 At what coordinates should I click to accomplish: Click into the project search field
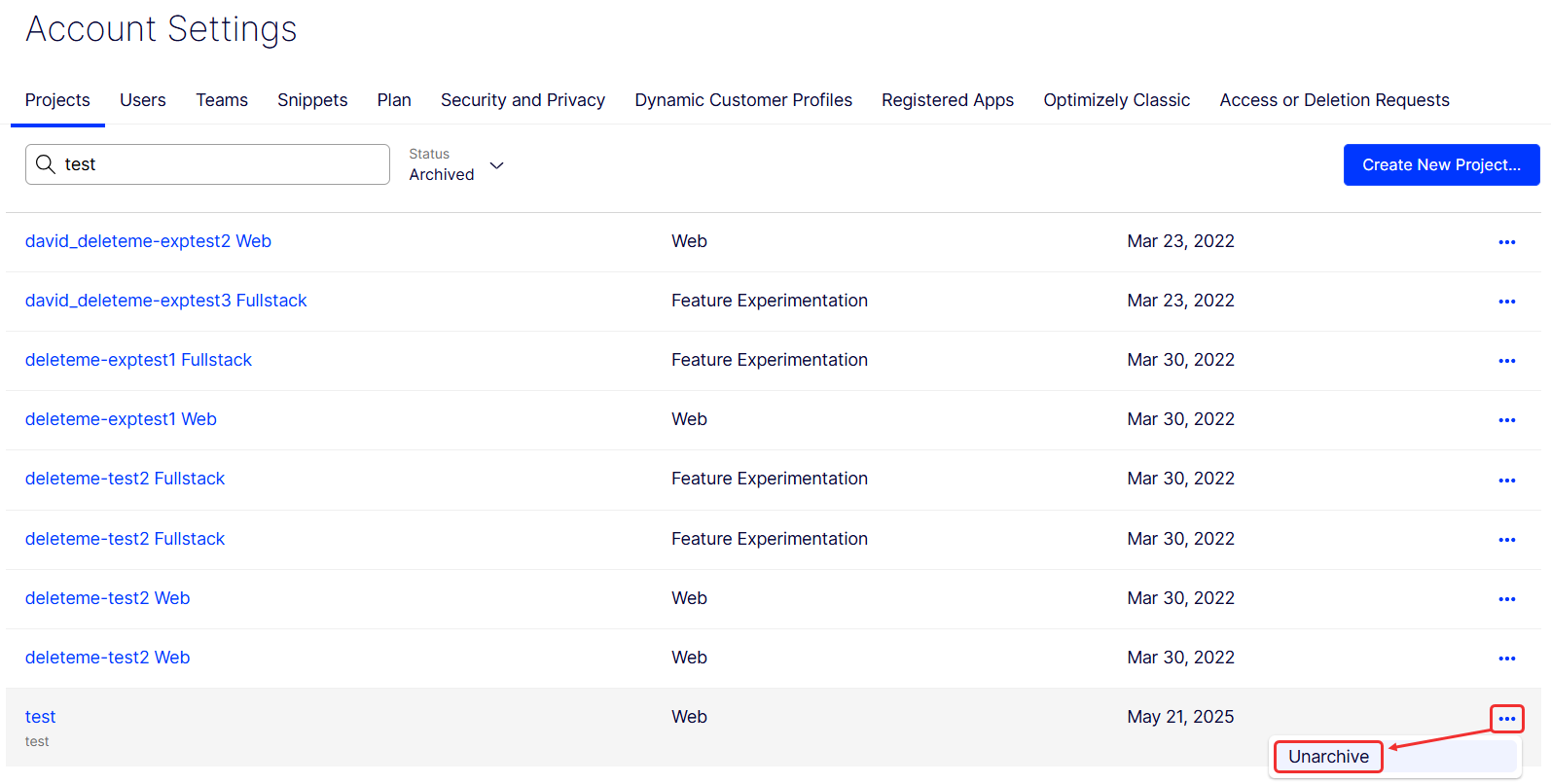(x=207, y=164)
